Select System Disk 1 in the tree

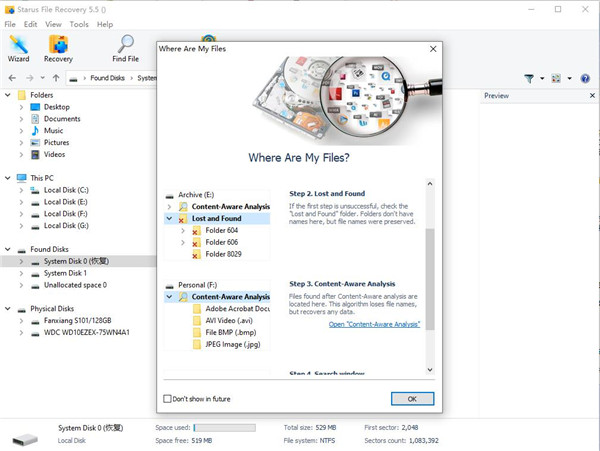tap(65, 273)
